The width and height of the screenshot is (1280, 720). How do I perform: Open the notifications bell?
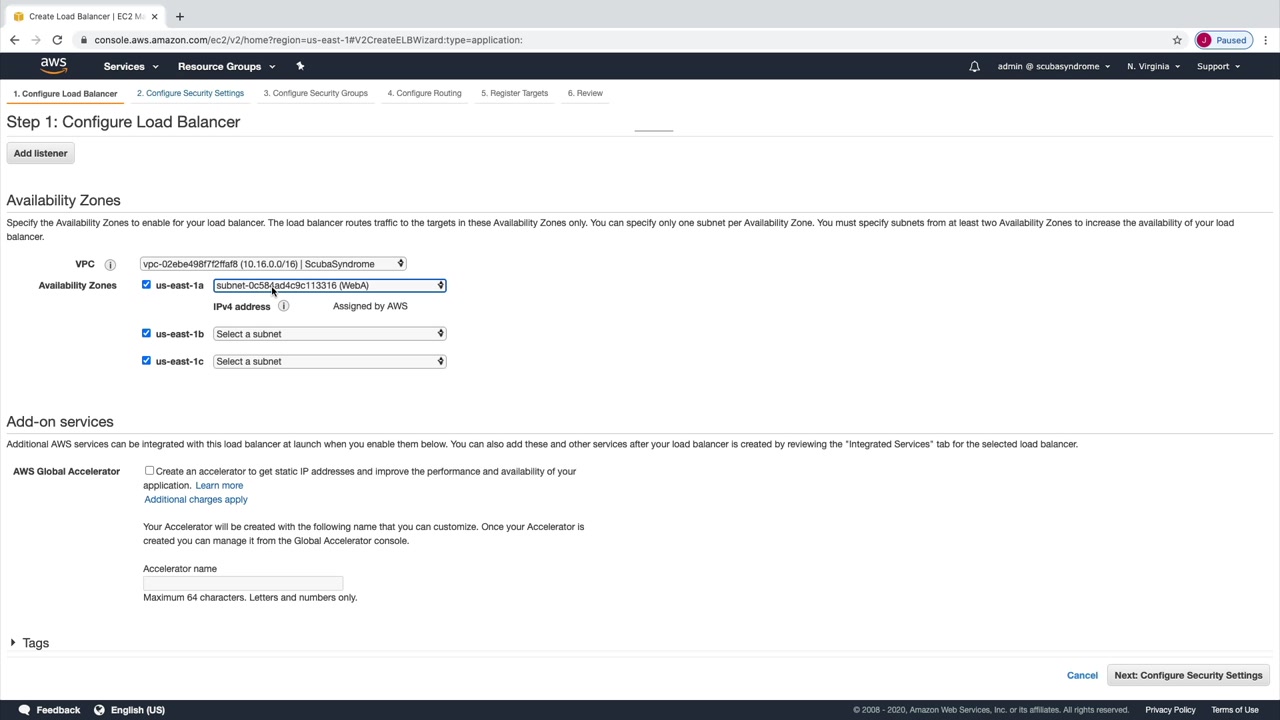pos(974,66)
